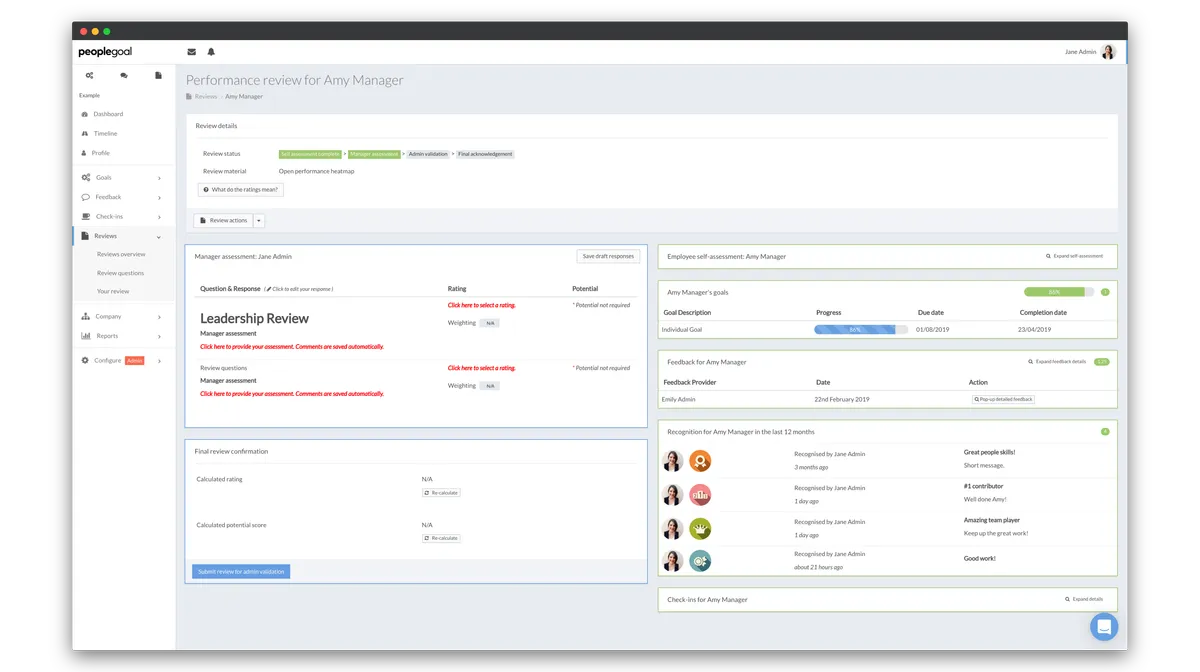Open the chat support bubble icon
1200x672 pixels.
tap(1104, 627)
